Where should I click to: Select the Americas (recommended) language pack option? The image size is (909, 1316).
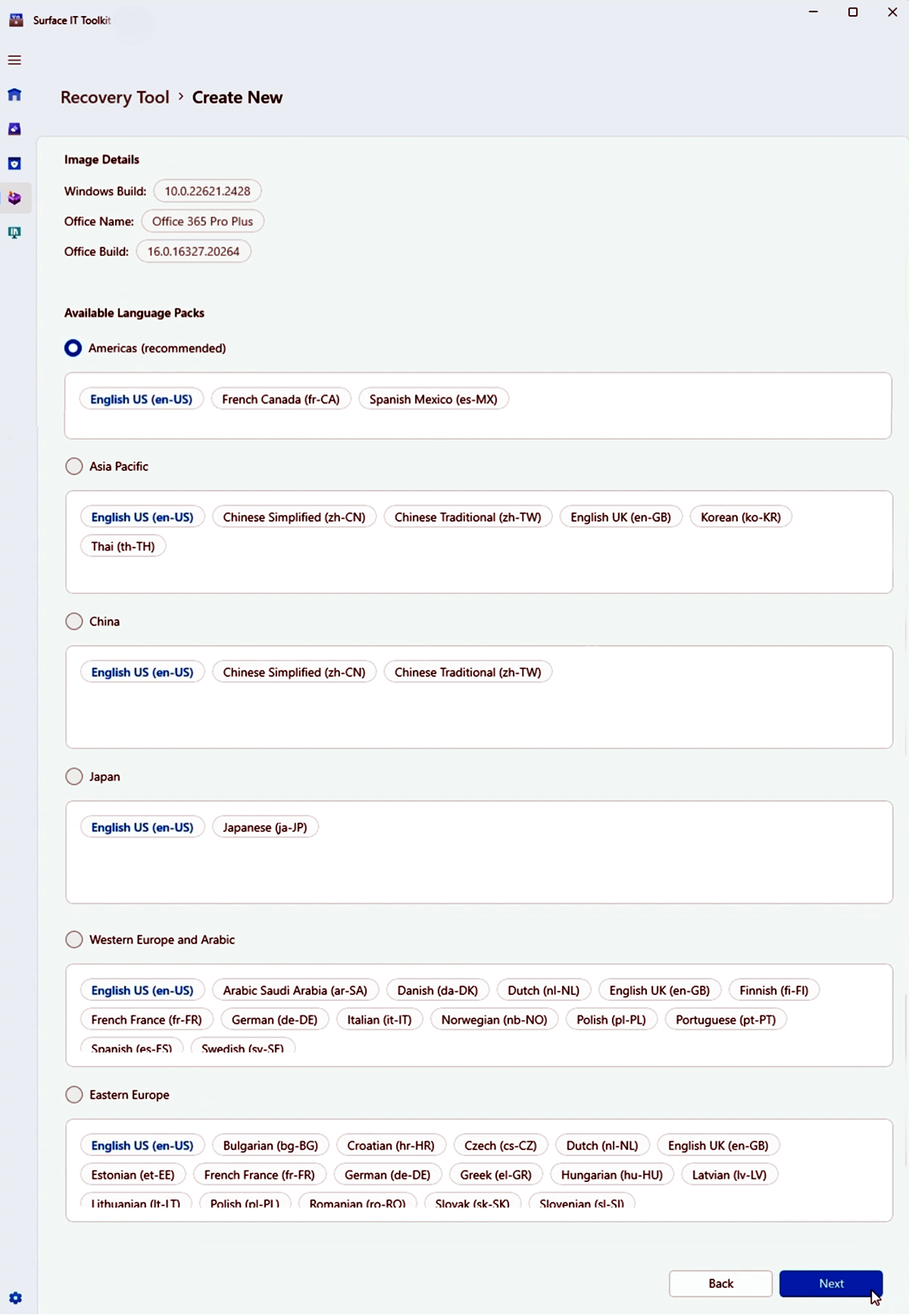(73, 348)
